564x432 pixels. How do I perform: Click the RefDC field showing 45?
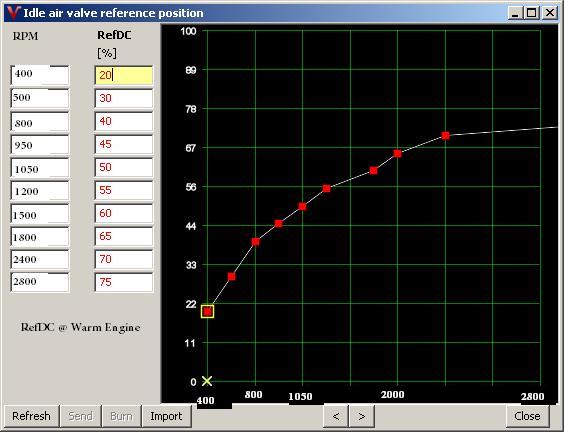tap(124, 144)
